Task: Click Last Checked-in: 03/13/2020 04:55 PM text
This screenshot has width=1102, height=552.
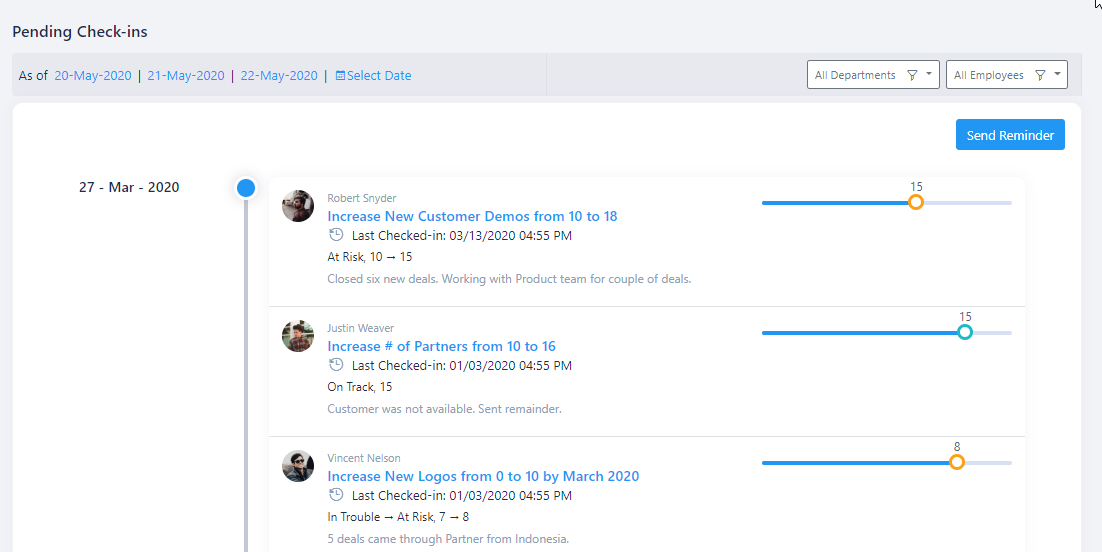Action: coord(462,236)
